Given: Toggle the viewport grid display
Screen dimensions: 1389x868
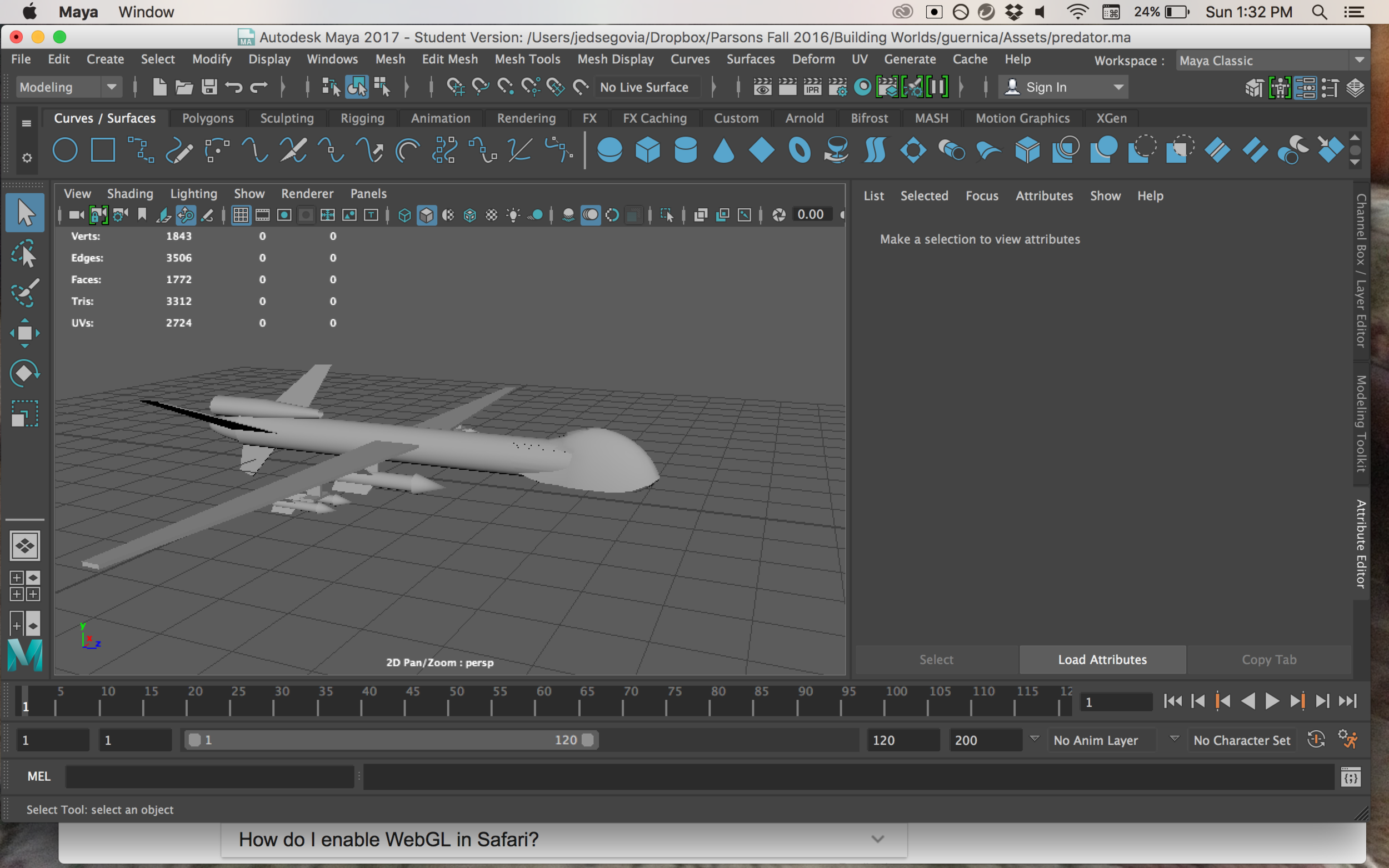Looking at the screenshot, I should [x=241, y=215].
